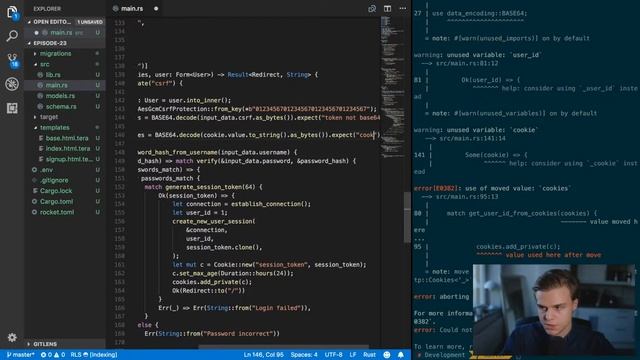Click terminal warning unused variable 'user_id'
The image size is (640, 360).
(478, 55)
